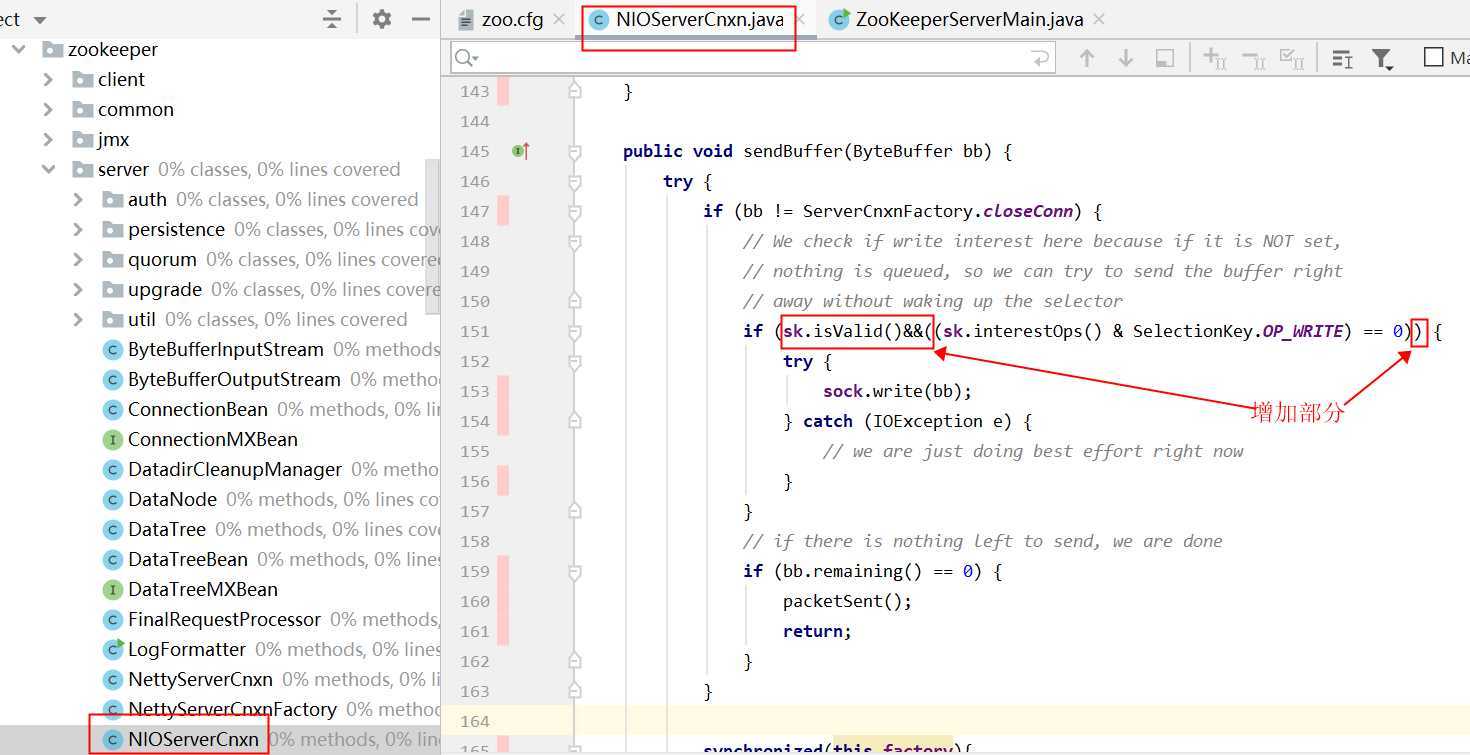Select ConnectionBean class
The width and height of the screenshot is (1470, 755).
coord(198,410)
